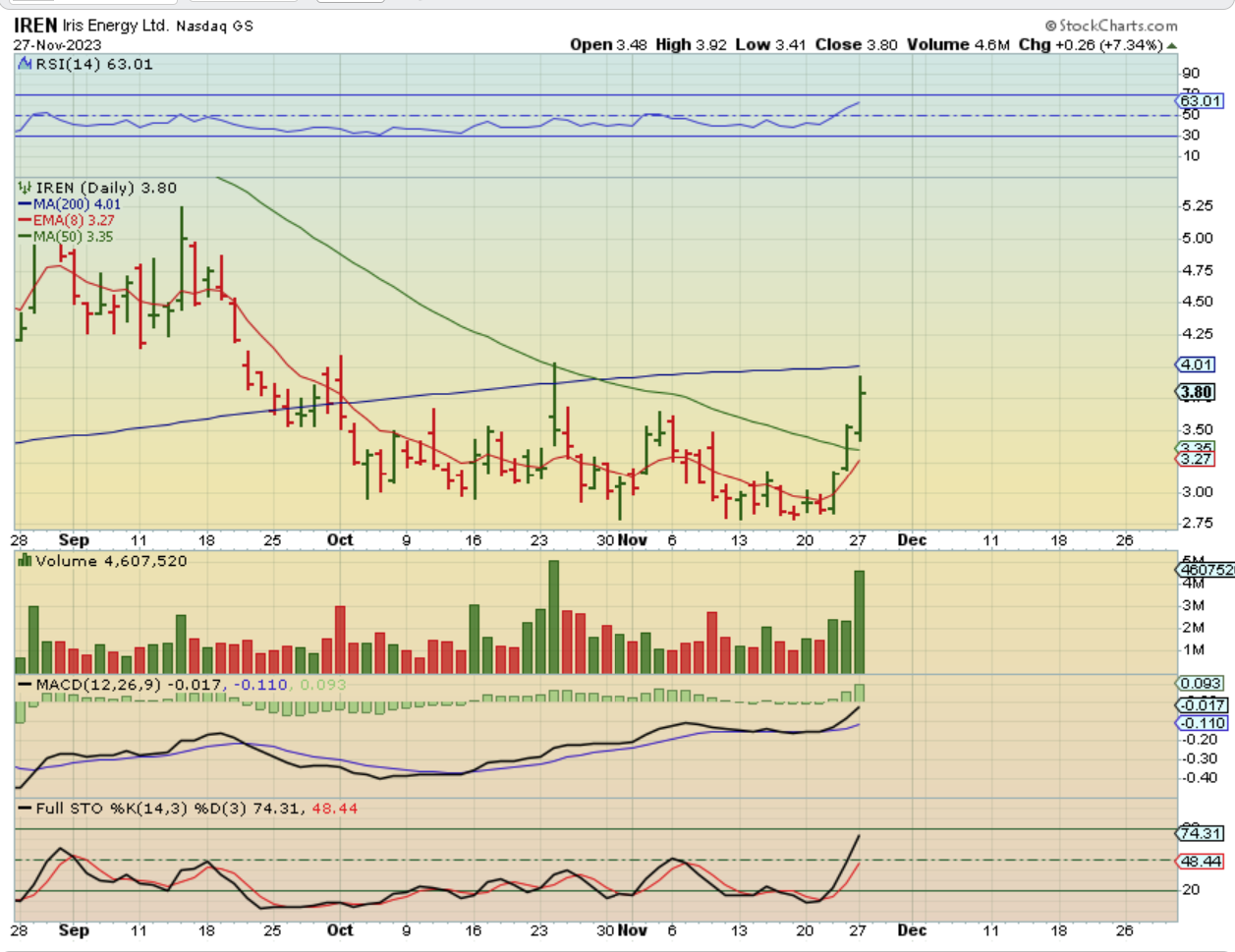Click the price bars icon beside IREN (Daily)
The image size is (1235, 952).
tap(26, 188)
